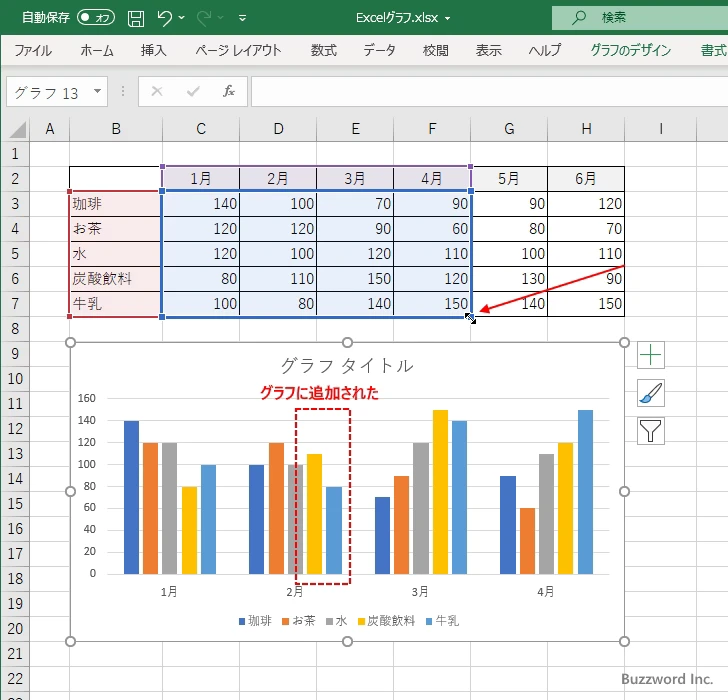Switch to the 数式 tab
The height and width of the screenshot is (700, 728).
coord(324,50)
